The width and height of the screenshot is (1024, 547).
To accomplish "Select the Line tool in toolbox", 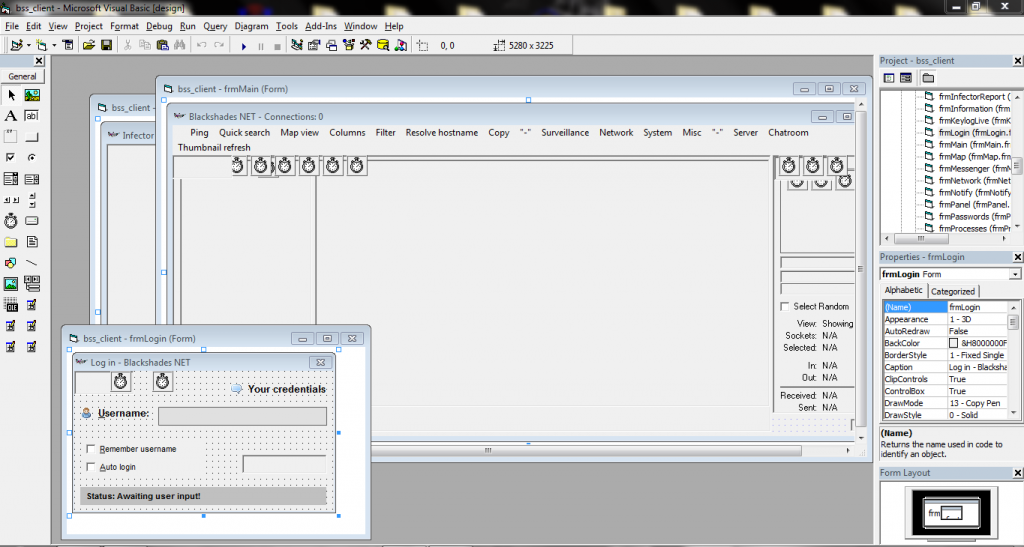I will pos(32,263).
